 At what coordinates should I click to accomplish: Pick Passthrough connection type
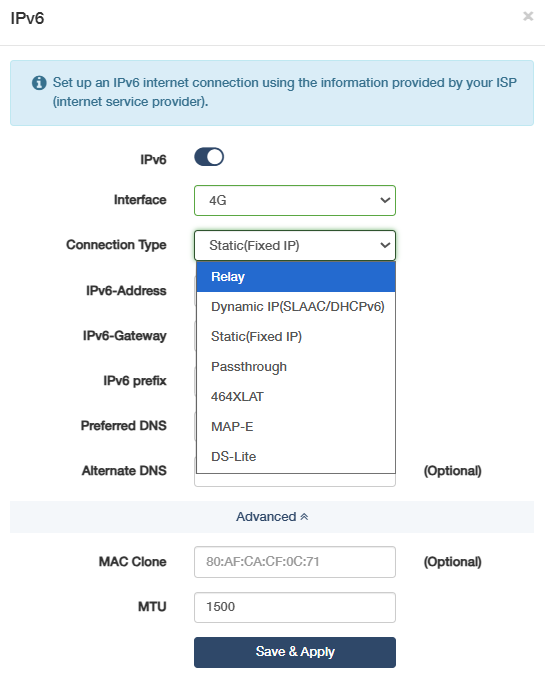click(296, 367)
